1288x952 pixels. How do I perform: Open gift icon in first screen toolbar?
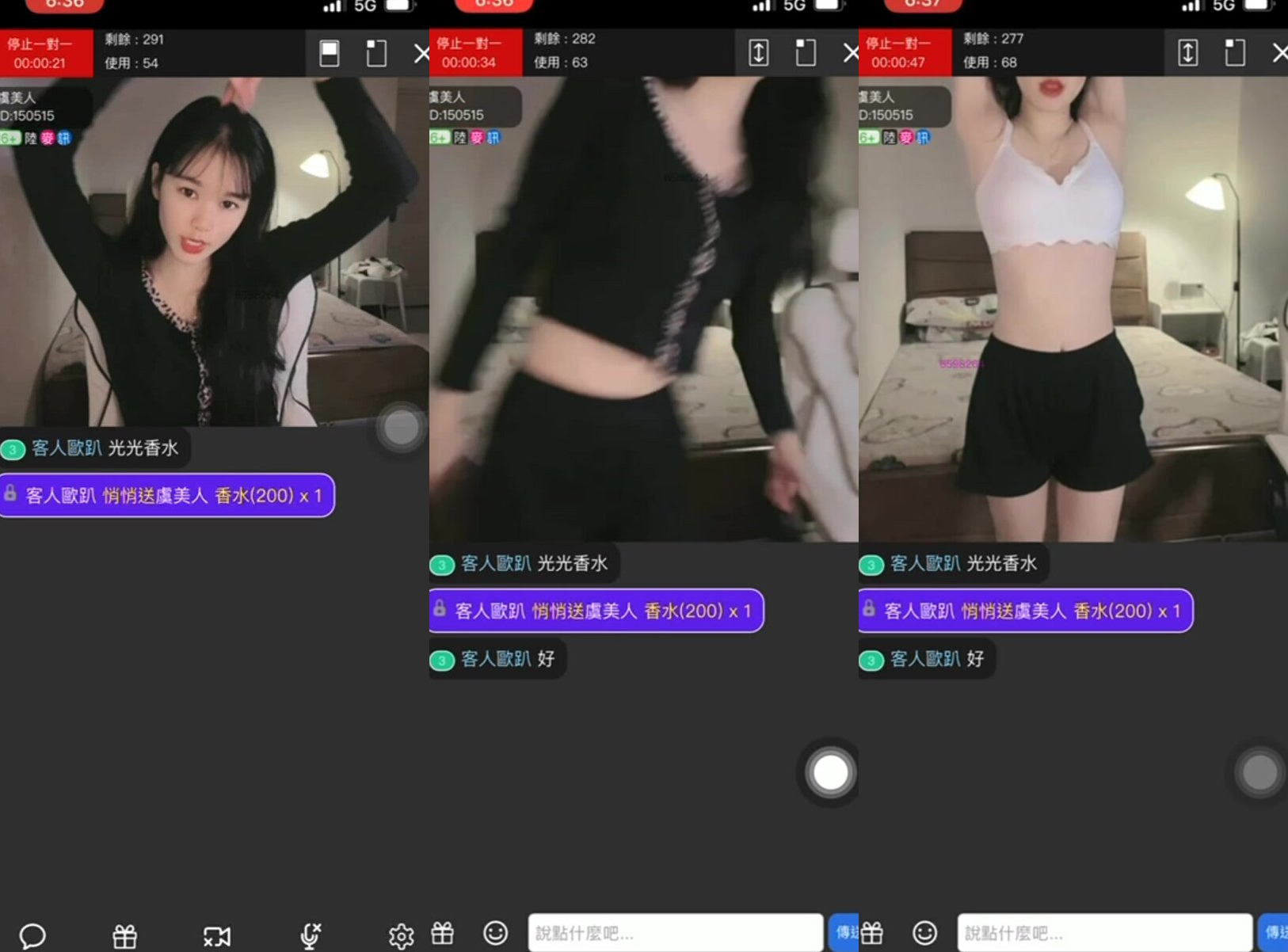pos(125,936)
